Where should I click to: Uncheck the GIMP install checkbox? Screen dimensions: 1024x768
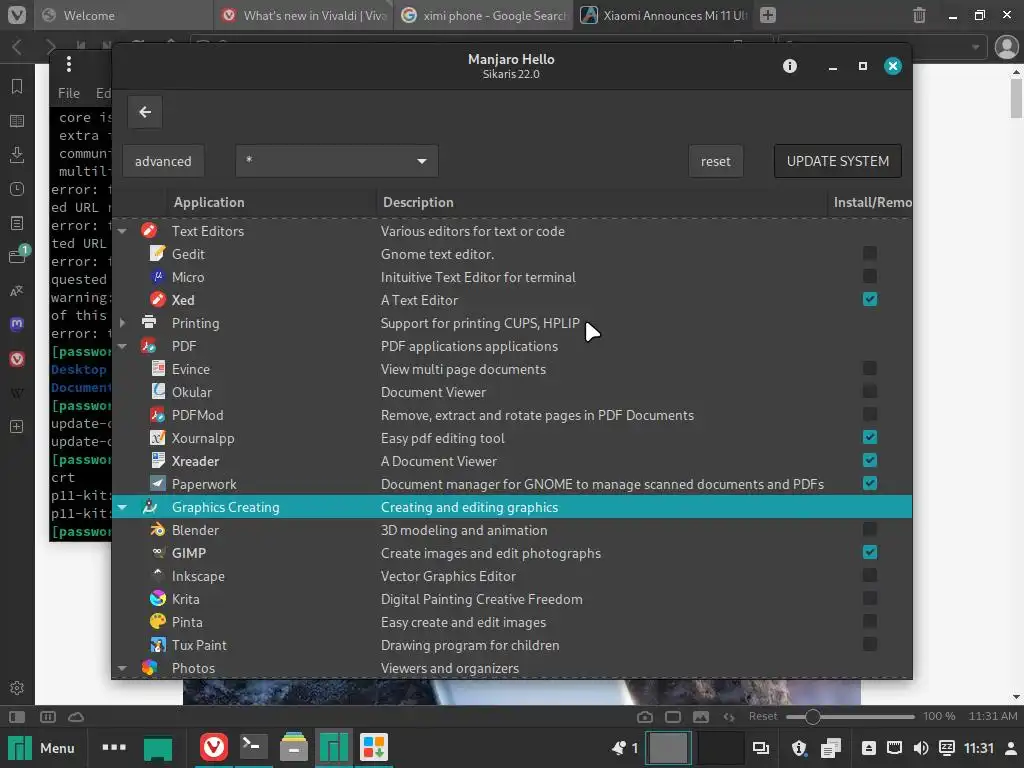coord(869,552)
